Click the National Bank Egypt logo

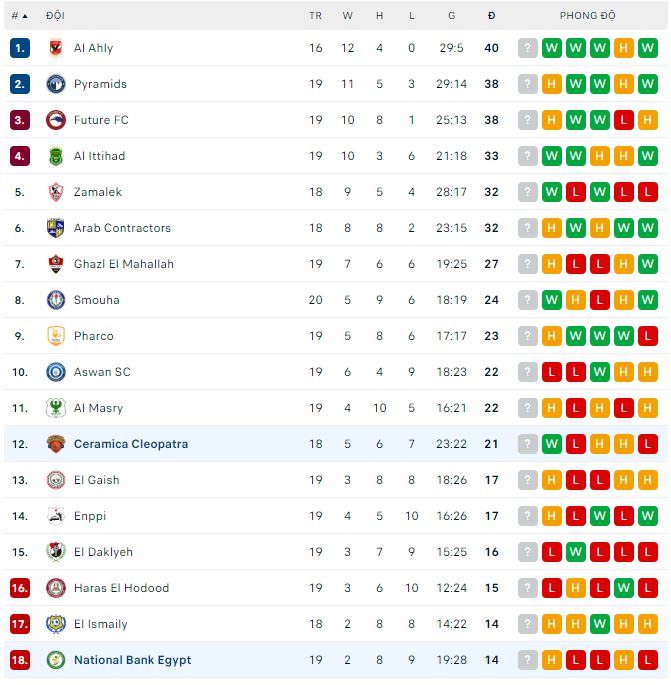pyautogui.click(x=56, y=660)
